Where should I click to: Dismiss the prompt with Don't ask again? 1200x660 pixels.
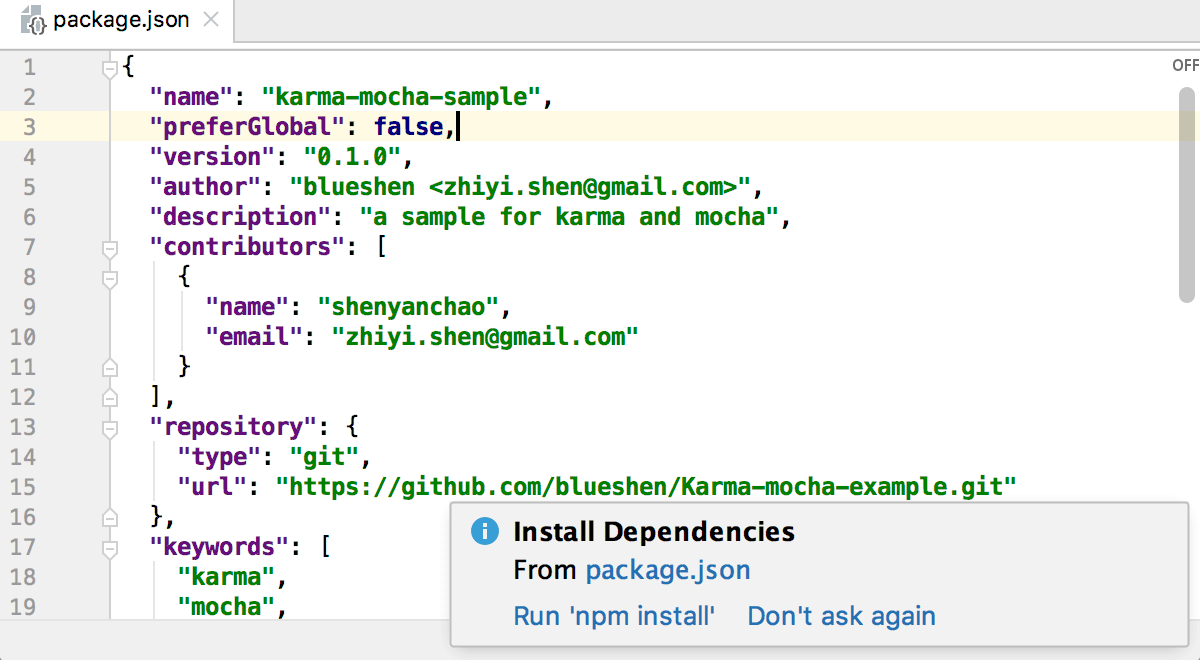click(x=841, y=616)
